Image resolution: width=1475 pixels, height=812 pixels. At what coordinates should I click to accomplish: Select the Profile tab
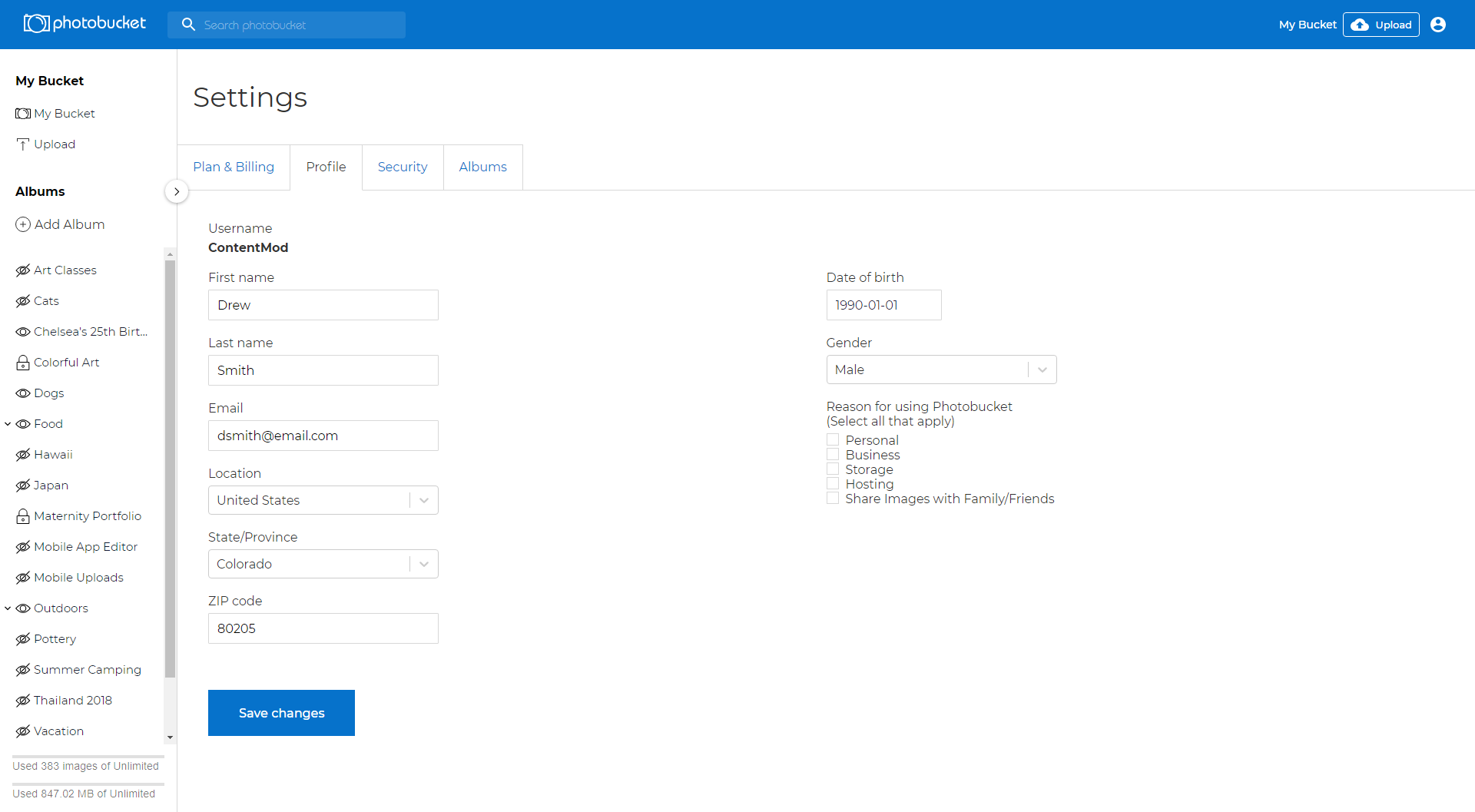coord(326,167)
